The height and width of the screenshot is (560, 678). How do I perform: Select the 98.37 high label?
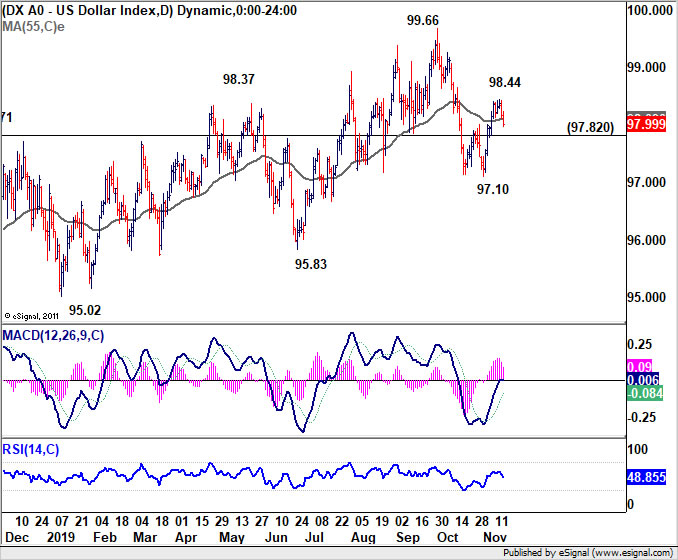click(239, 79)
